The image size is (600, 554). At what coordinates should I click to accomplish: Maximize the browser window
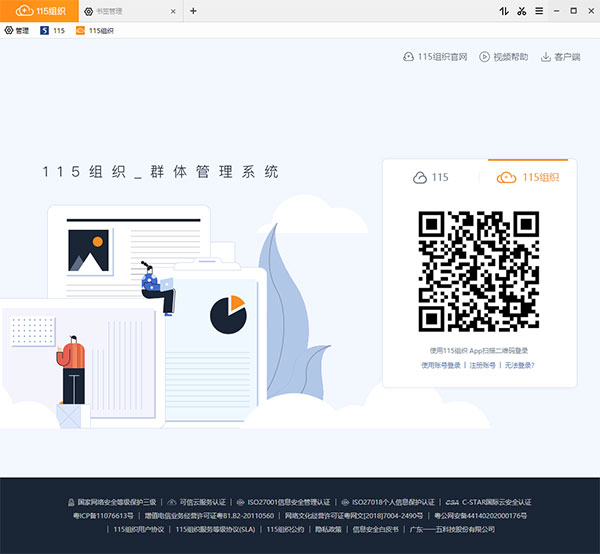tap(574, 11)
